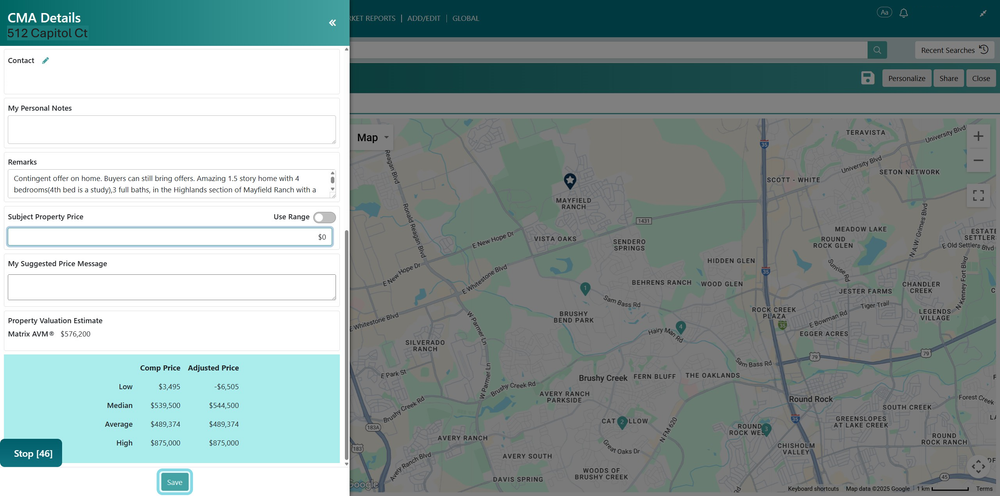Select comp marker near Round Rock West
The height and width of the screenshot is (496, 1000).
(767, 429)
